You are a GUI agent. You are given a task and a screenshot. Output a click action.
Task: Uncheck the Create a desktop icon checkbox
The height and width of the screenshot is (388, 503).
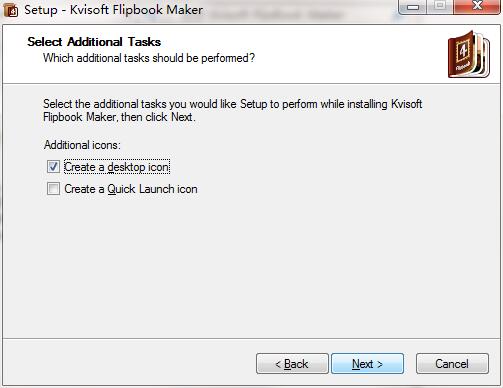point(53,167)
